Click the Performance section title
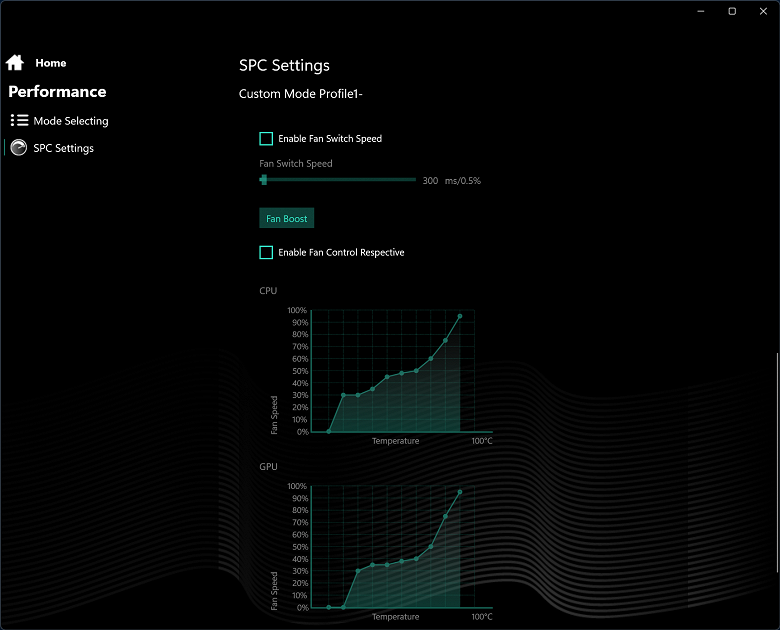Image resolution: width=780 pixels, height=630 pixels. [x=57, y=92]
